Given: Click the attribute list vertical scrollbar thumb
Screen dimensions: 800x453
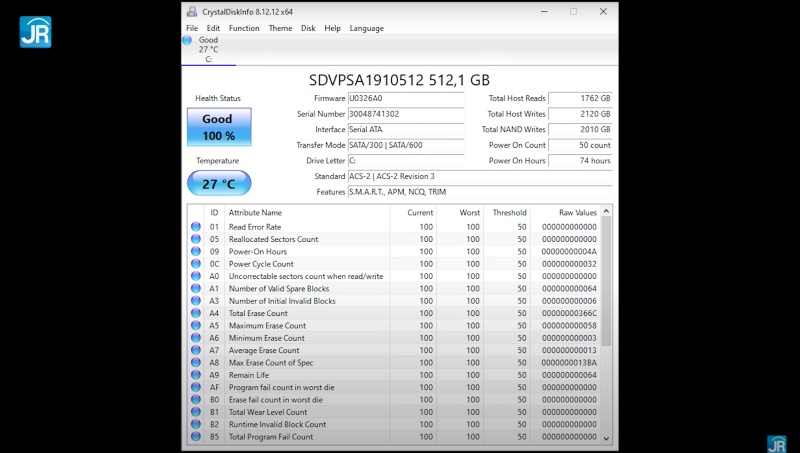Looking at the screenshot, I should 606,281.
